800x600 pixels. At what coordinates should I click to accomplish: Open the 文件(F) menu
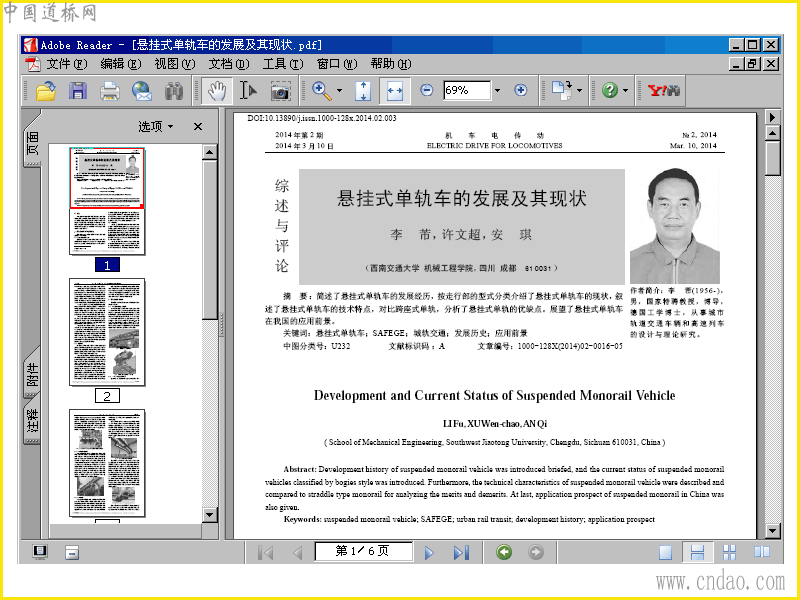coord(67,64)
